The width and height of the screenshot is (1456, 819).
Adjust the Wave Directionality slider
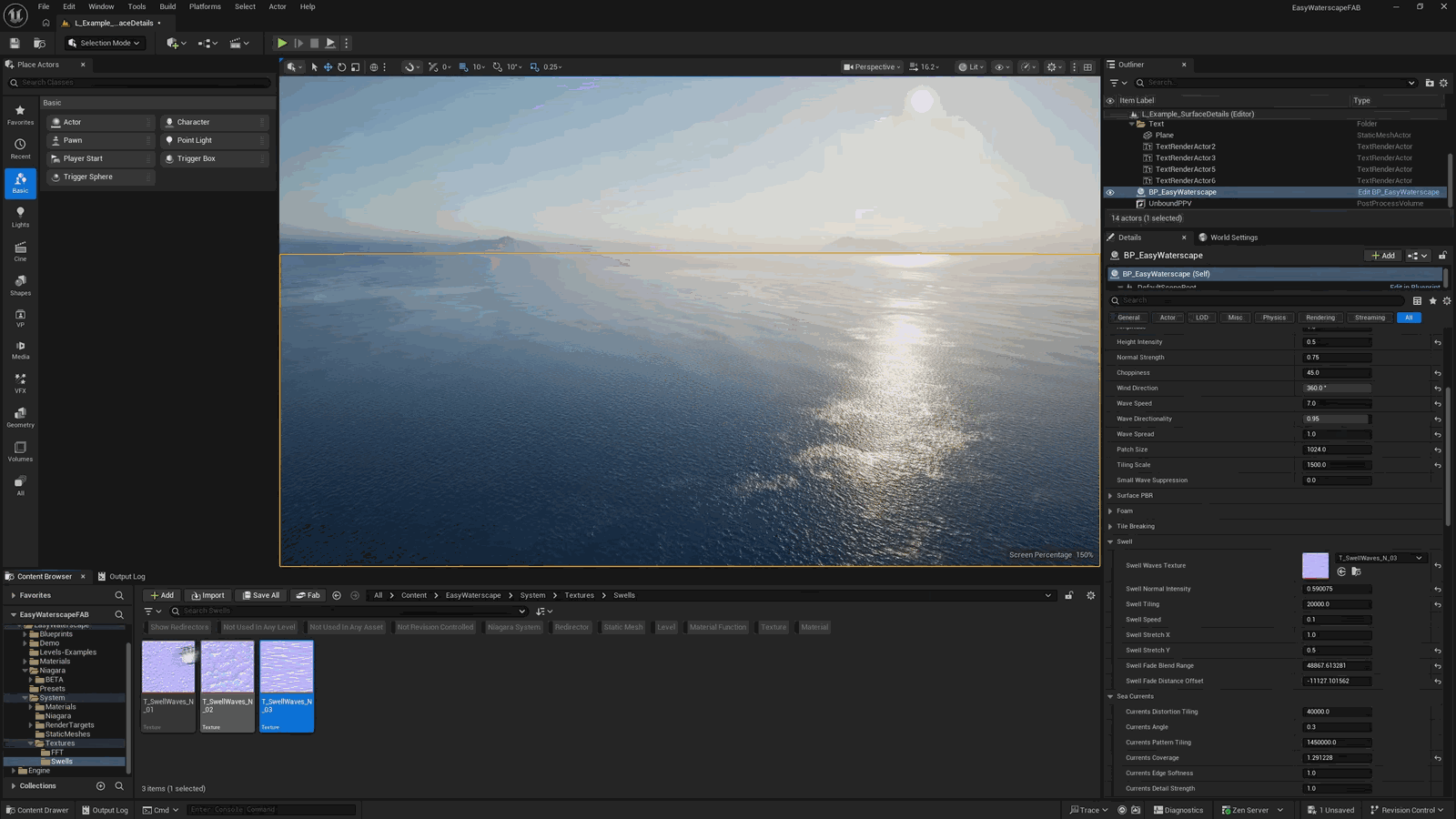(1338, 419)
